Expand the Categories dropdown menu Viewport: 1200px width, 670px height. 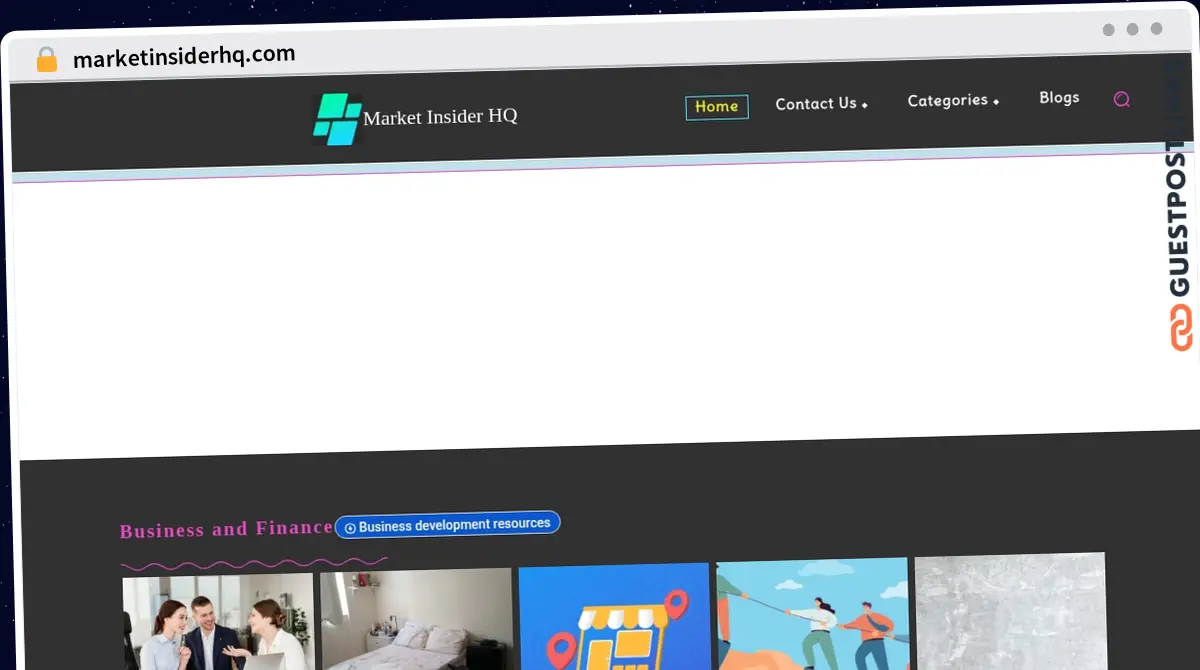[x=952, y=101]
